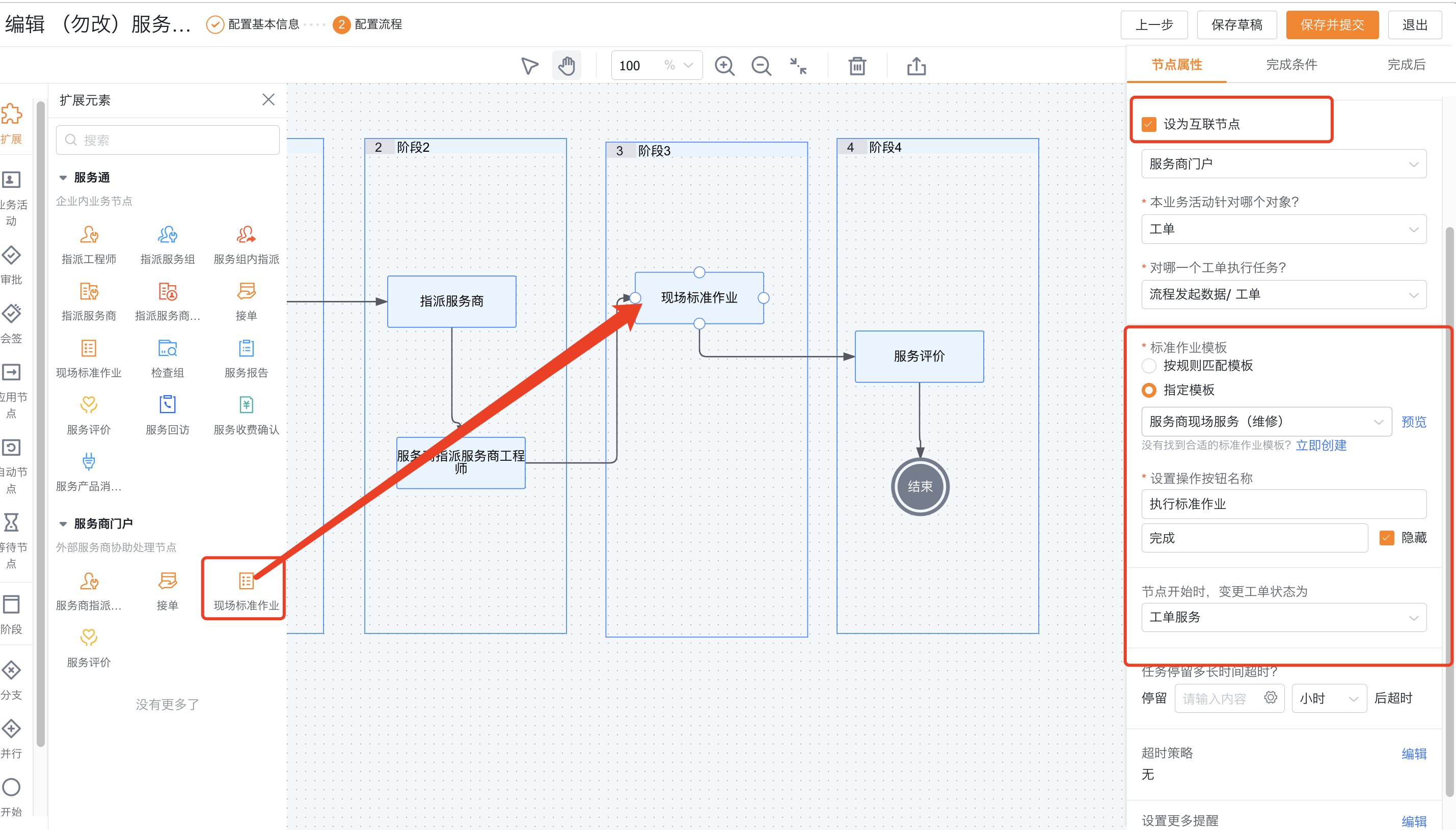This screenshot has width=1456, height=830.
Task: Open the 服务商门户 dropdown
Action: [1283, 164]
